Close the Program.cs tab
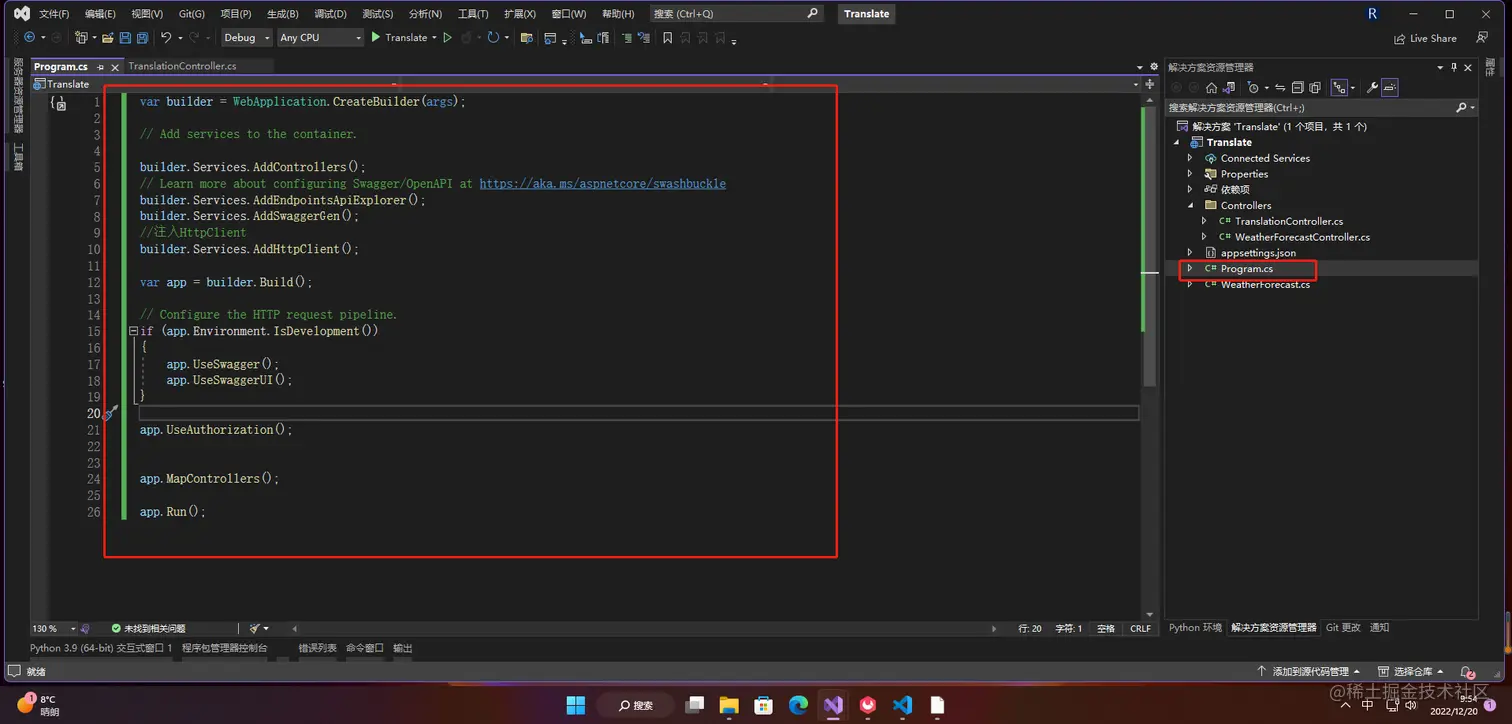Viewport: 1512px width, 724px height. [x=113, y=67]
